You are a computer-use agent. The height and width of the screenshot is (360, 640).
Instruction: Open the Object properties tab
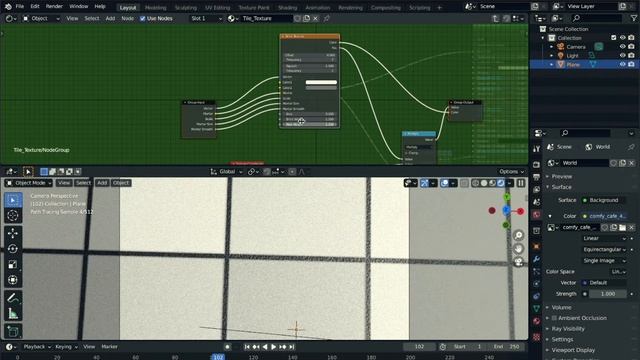[x=536, y=247]
